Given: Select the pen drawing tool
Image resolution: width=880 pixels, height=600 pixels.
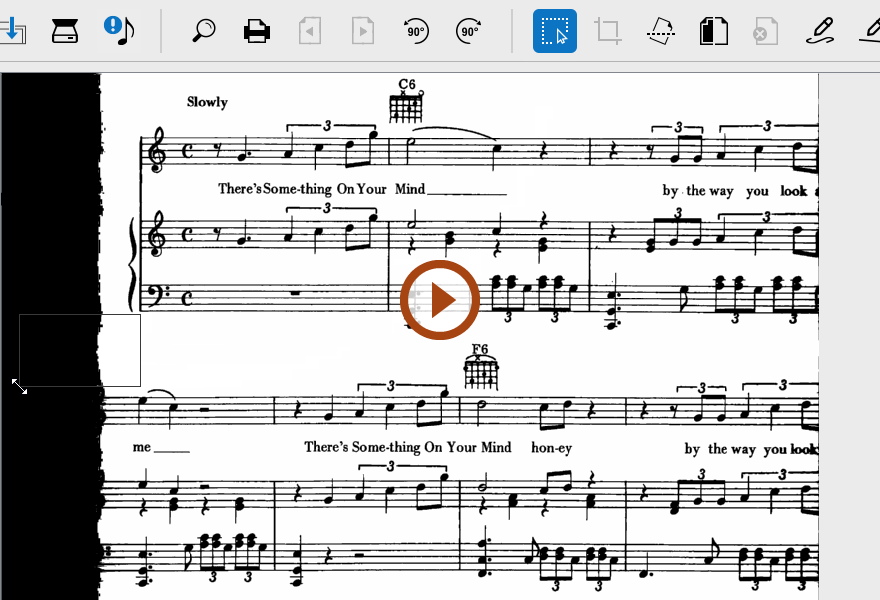Looking at the screenshot, I should click(x=820, y=31).
